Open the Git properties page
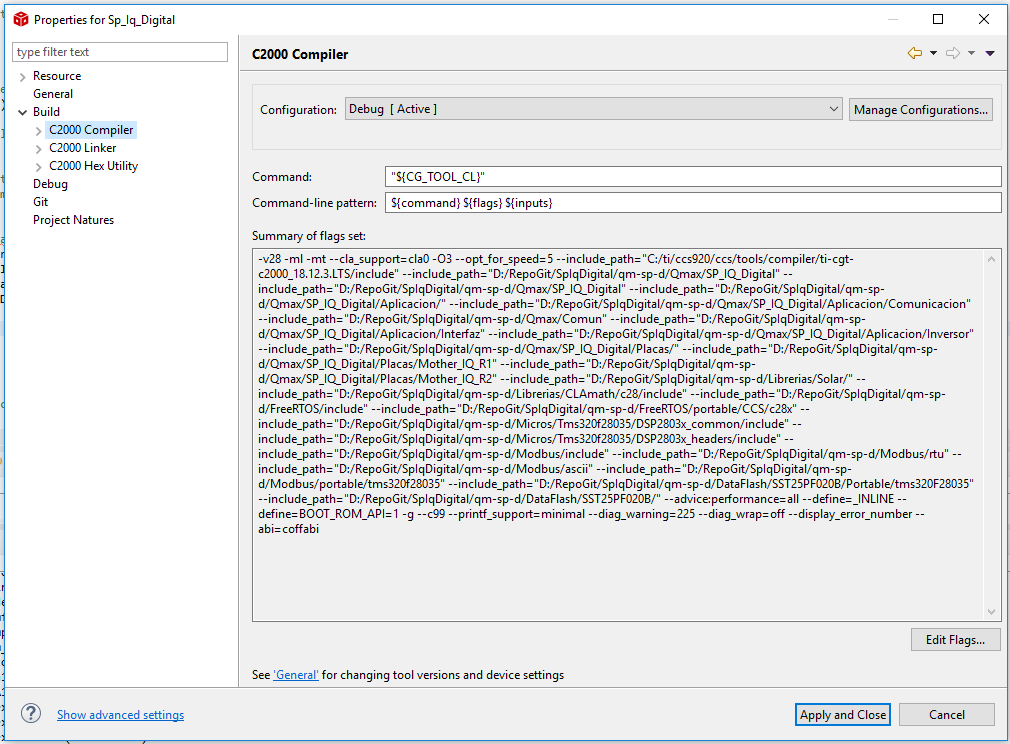The width and height of the screenshot is (1010, 744). (40, 201)
